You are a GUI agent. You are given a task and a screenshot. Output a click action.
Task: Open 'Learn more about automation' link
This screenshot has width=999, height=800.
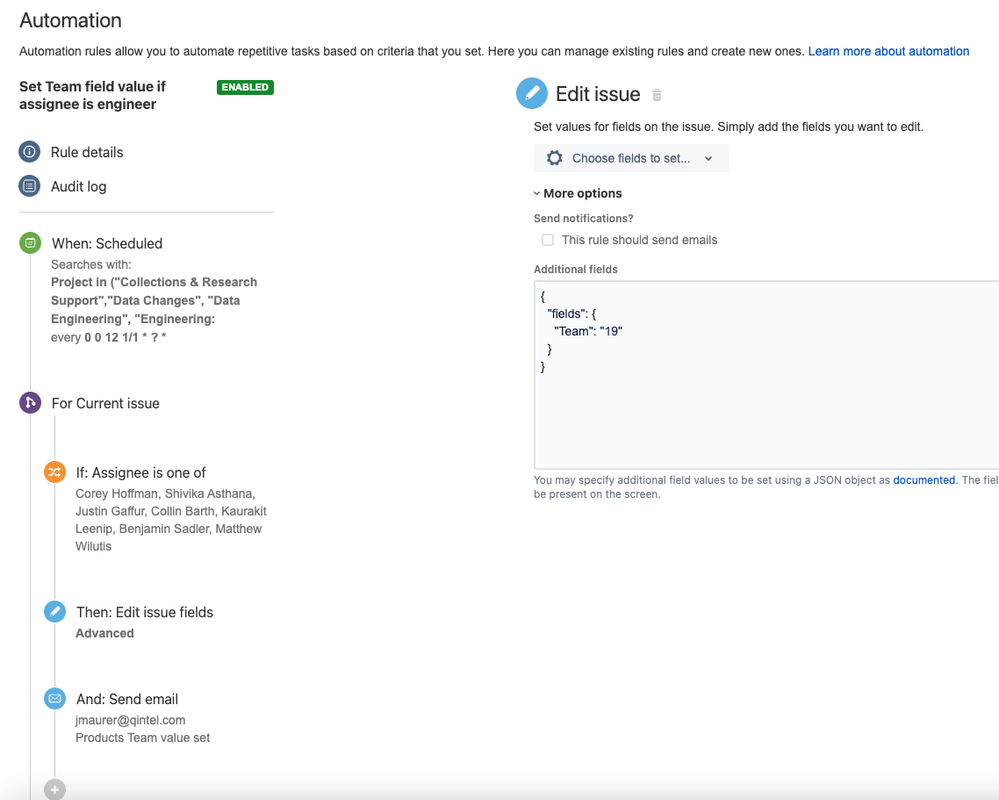(x=888, y=51)
